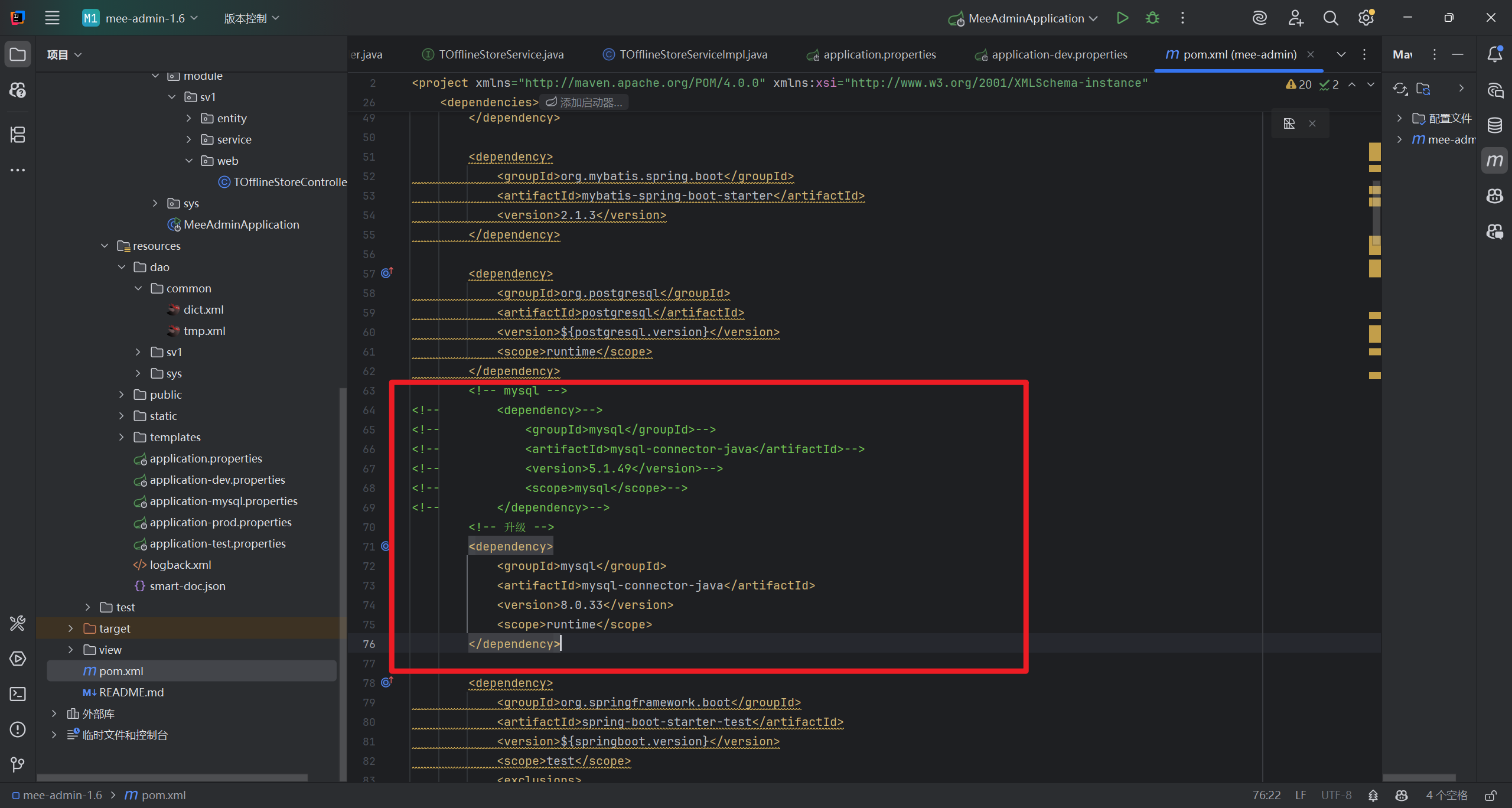Open the main hamburger menu

pos(52,18)
